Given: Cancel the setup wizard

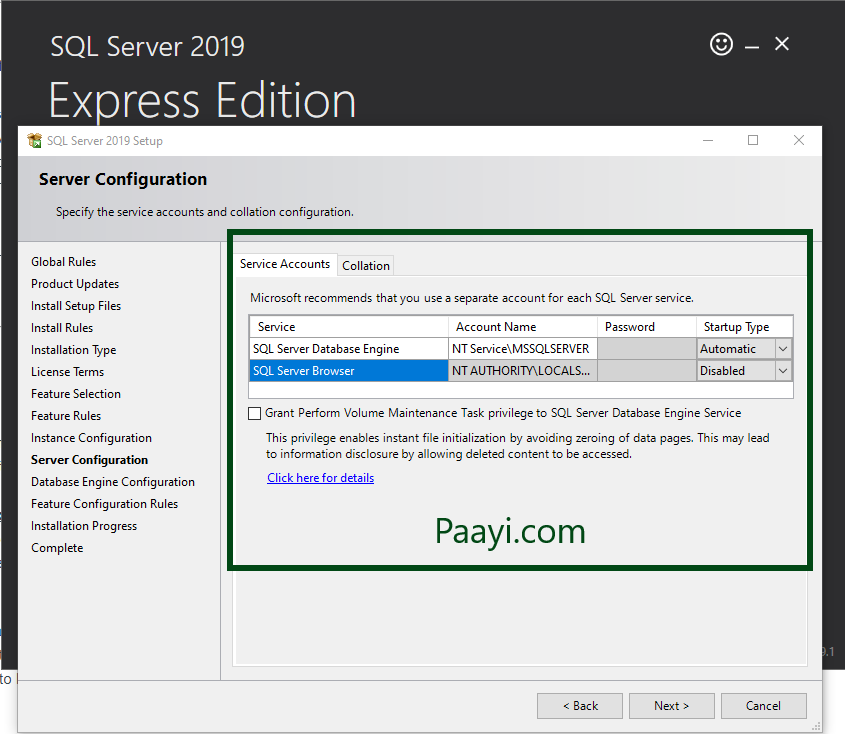Looking at the screenshot, I should 763,706.
